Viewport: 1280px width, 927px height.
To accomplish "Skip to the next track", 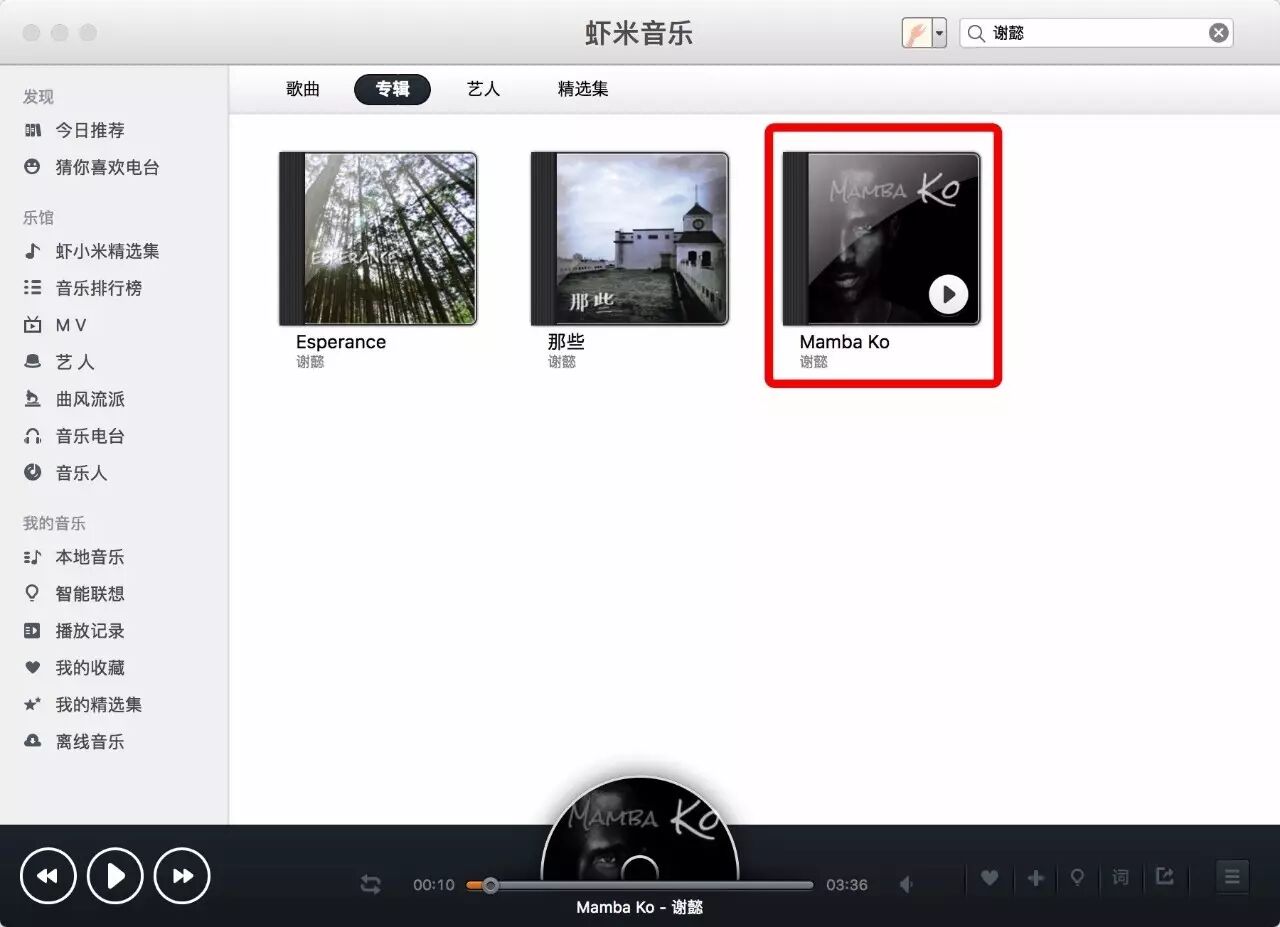I will [183, 876].
